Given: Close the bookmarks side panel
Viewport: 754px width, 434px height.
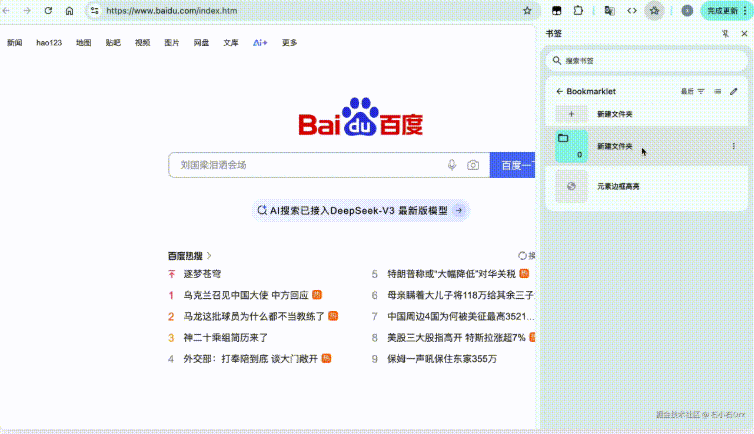Looking at the screenshot, I should 744,34.
